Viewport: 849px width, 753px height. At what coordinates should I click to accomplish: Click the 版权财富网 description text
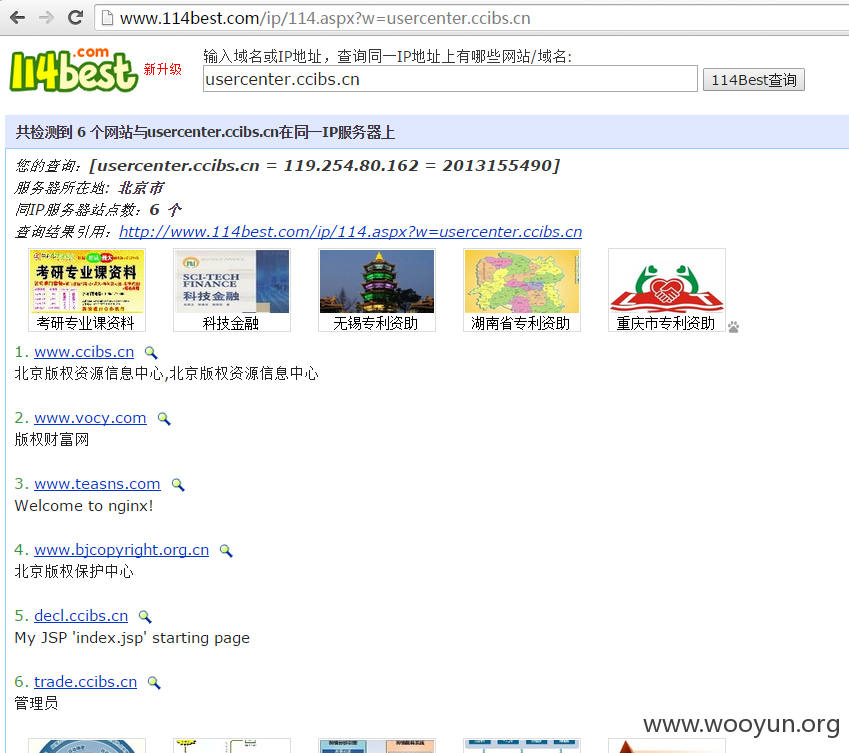click(52, 440)
